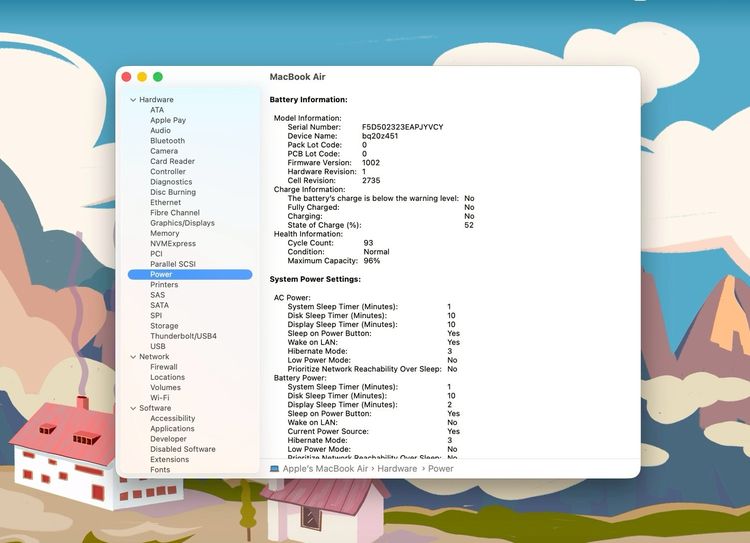750x543 pixels.
Task: Select Thunderbolt/USB4 in sidebar
Action: tap(183, 336)
